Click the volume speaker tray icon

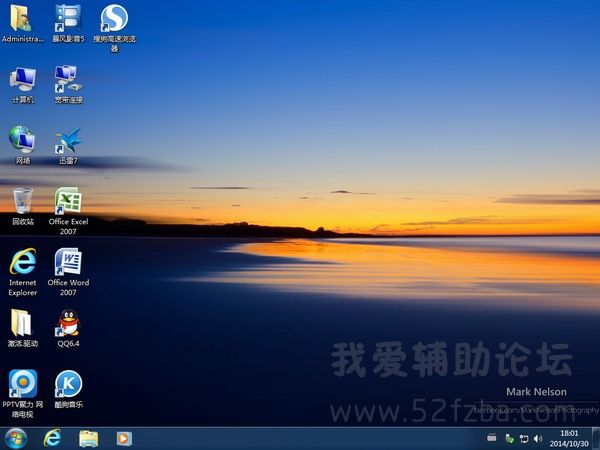click(x=538, y=438)
